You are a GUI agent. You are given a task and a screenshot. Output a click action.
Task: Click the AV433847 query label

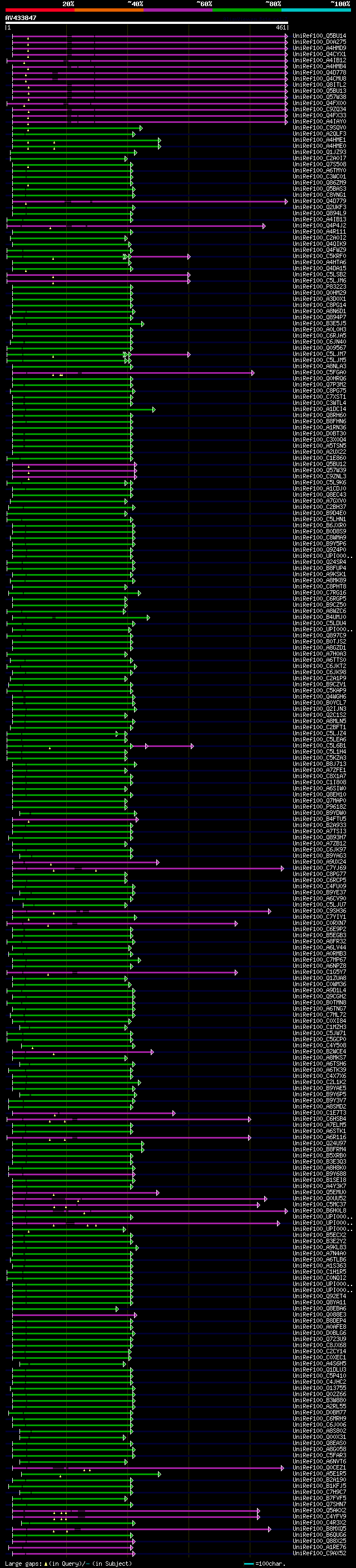[21, 18]
